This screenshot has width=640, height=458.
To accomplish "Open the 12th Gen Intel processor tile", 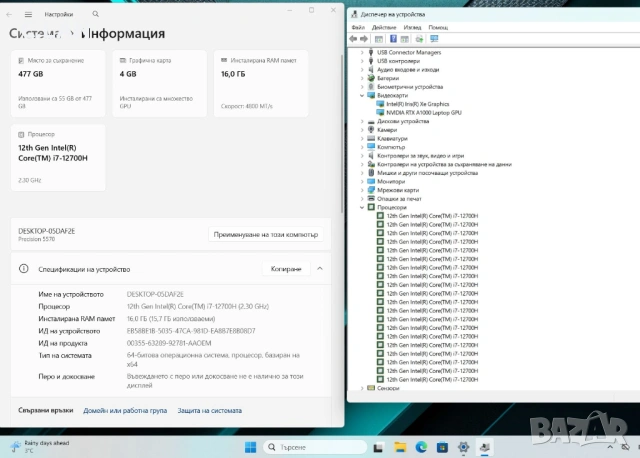I will point(58,158).
